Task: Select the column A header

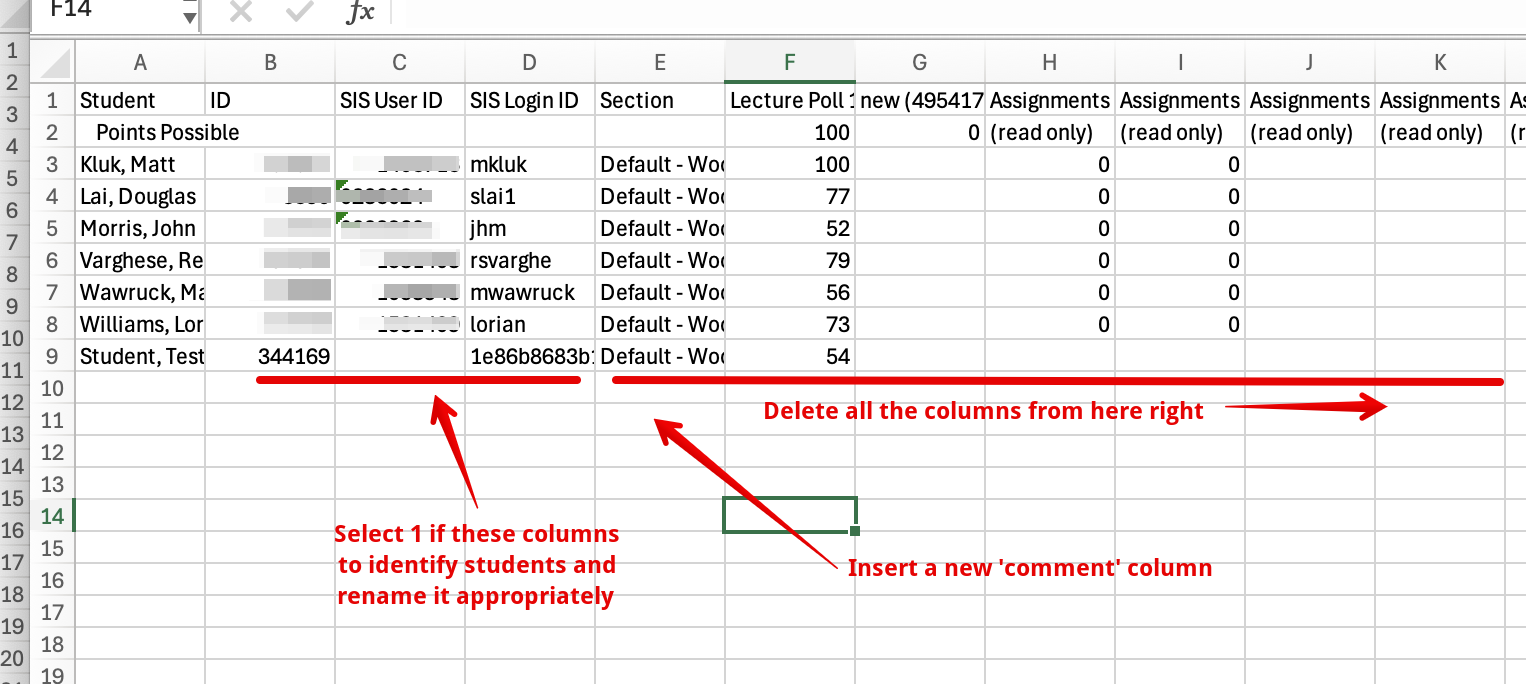Action: point(140,63)
